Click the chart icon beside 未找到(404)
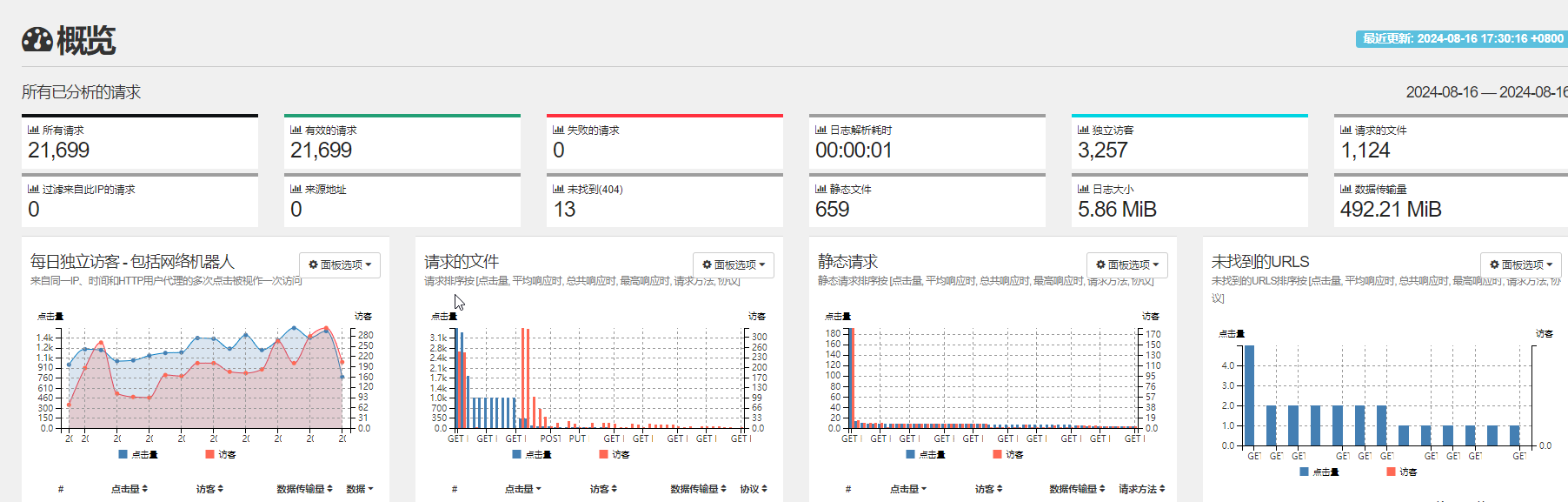The width and height of the screenshot is (1568, 502). [558, 189]
